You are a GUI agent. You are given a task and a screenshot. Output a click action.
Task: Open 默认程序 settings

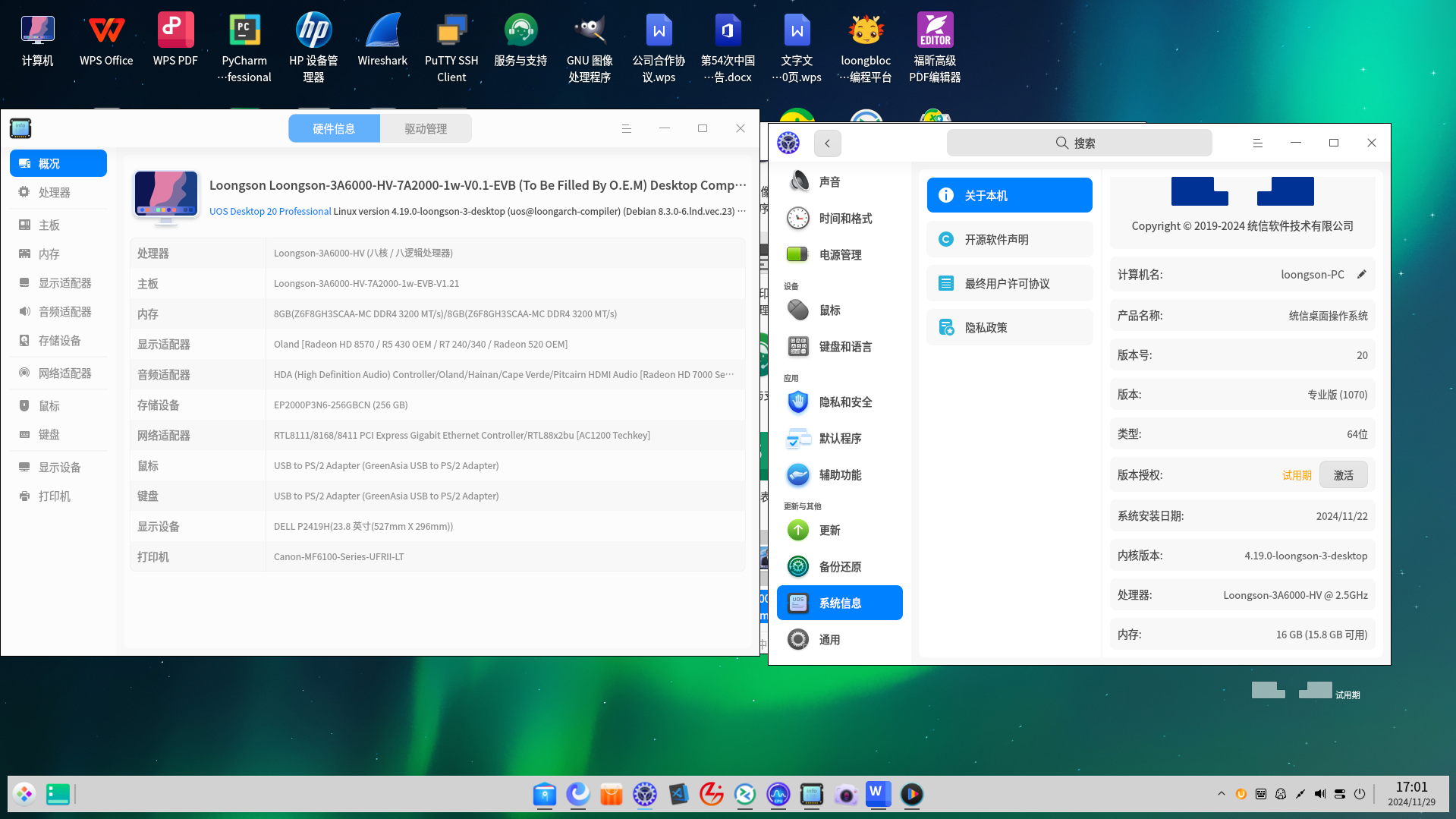pyautogui.click(x=840, y=438)
